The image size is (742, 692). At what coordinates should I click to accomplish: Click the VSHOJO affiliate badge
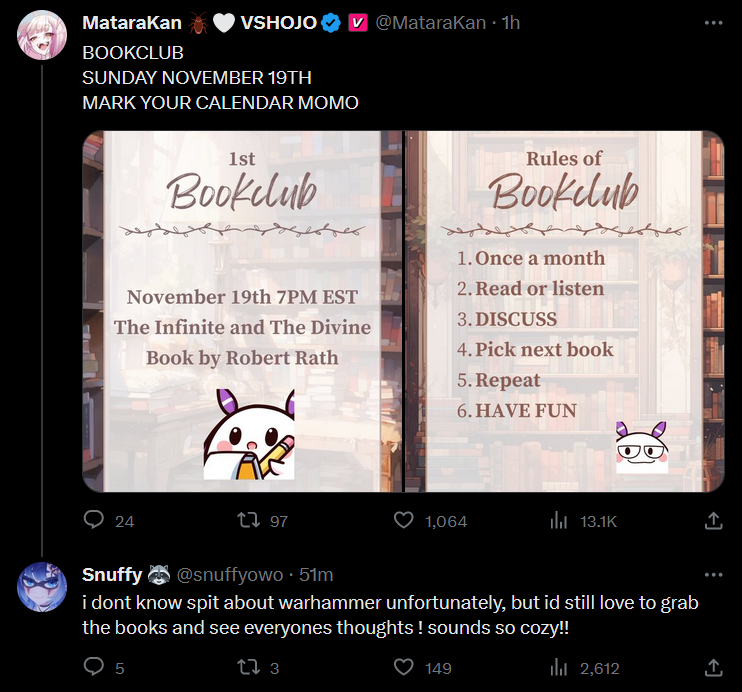tap(357, 23)
